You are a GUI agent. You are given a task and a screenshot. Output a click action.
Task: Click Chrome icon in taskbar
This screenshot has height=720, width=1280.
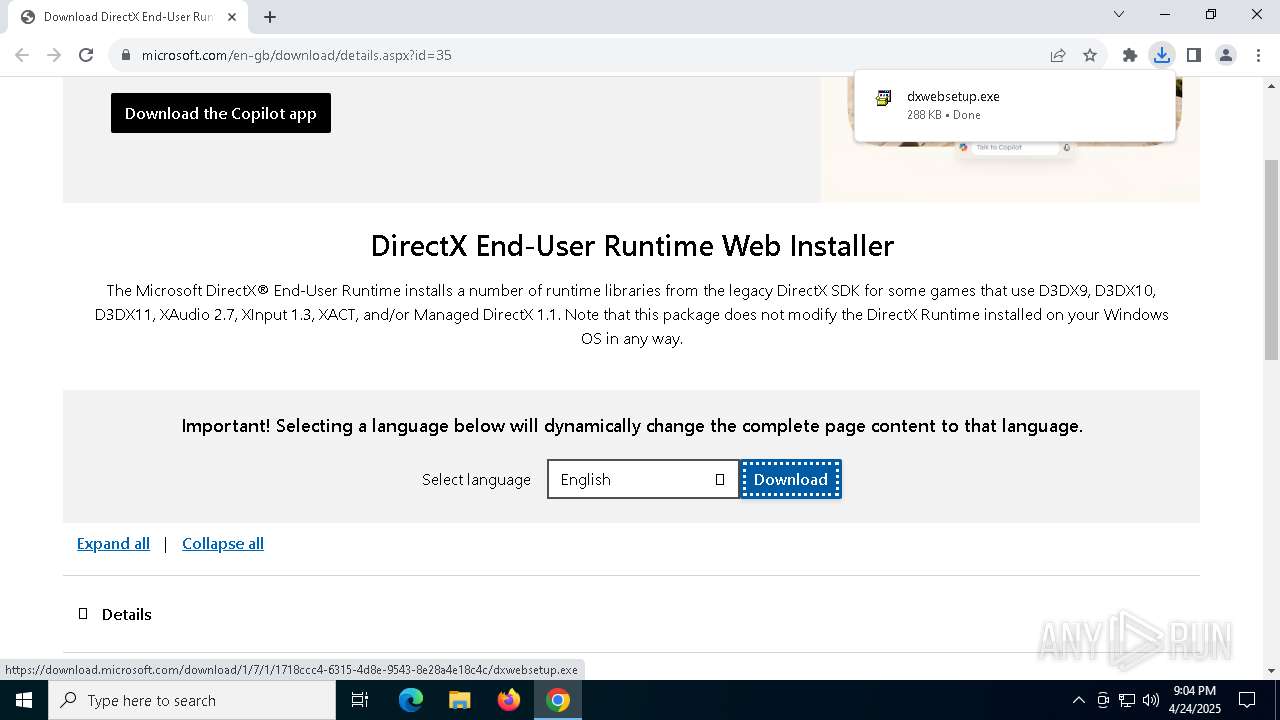558,700
